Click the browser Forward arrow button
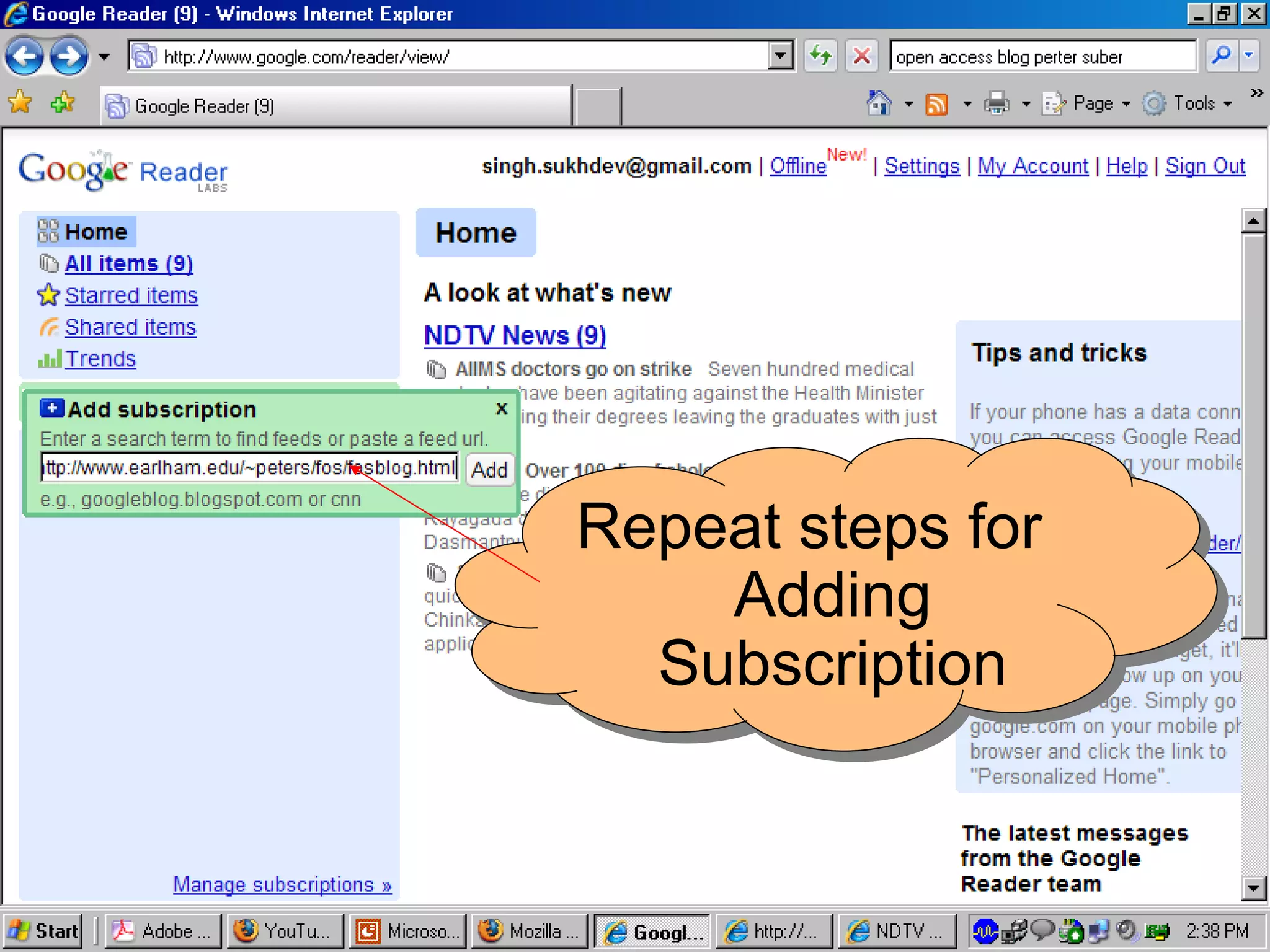This screenshot has width=1270, height=952. (68, 57)
